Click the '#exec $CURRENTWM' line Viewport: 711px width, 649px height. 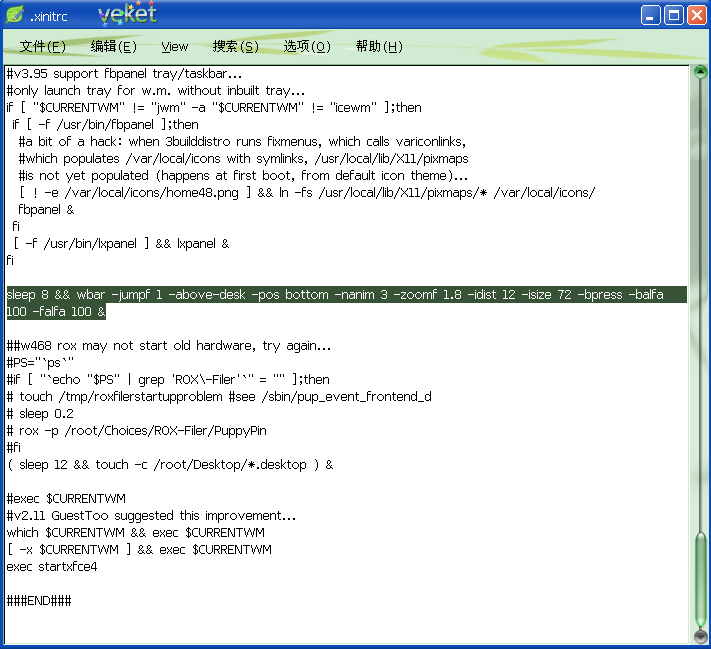click(x=66, y=499)
